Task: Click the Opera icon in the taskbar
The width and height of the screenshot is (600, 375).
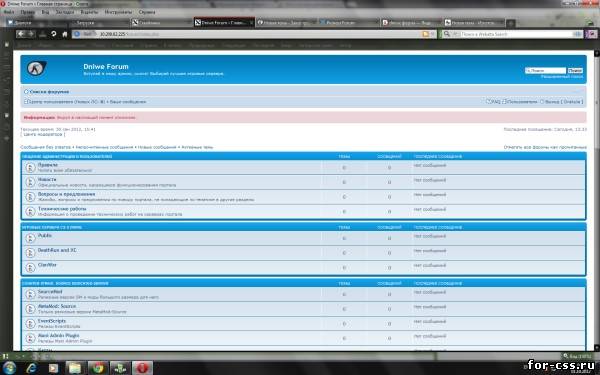Action: 142,368
